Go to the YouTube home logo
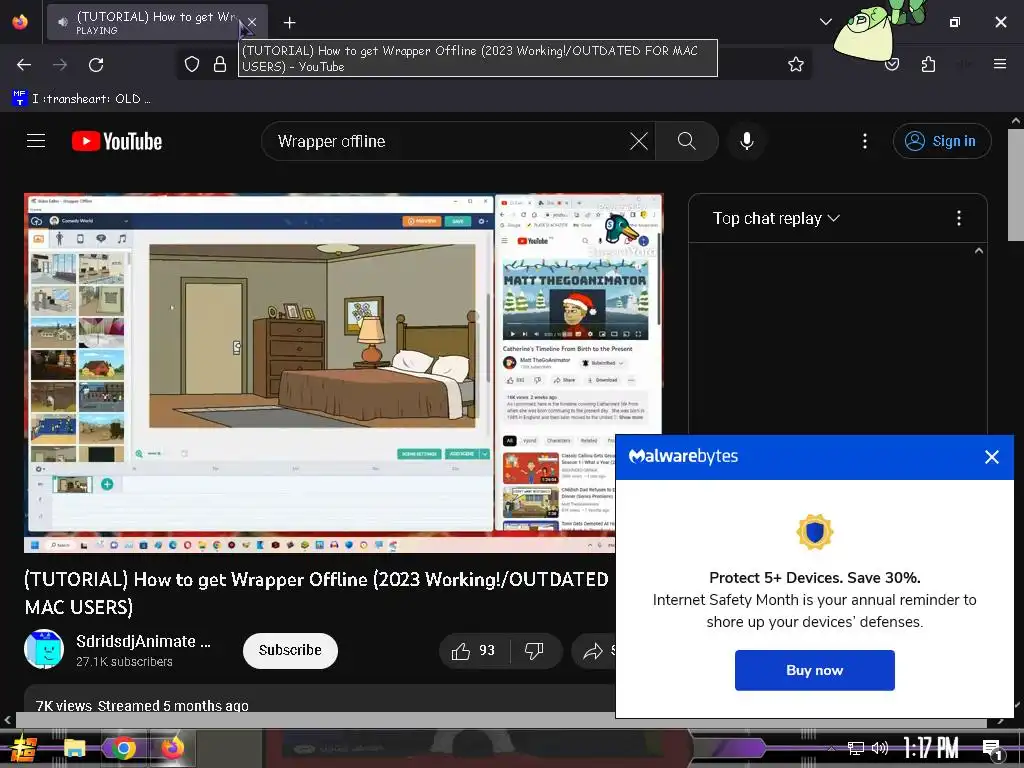Image resolution: width=1024 pixels, height=768 pixels. pos(117,141)
